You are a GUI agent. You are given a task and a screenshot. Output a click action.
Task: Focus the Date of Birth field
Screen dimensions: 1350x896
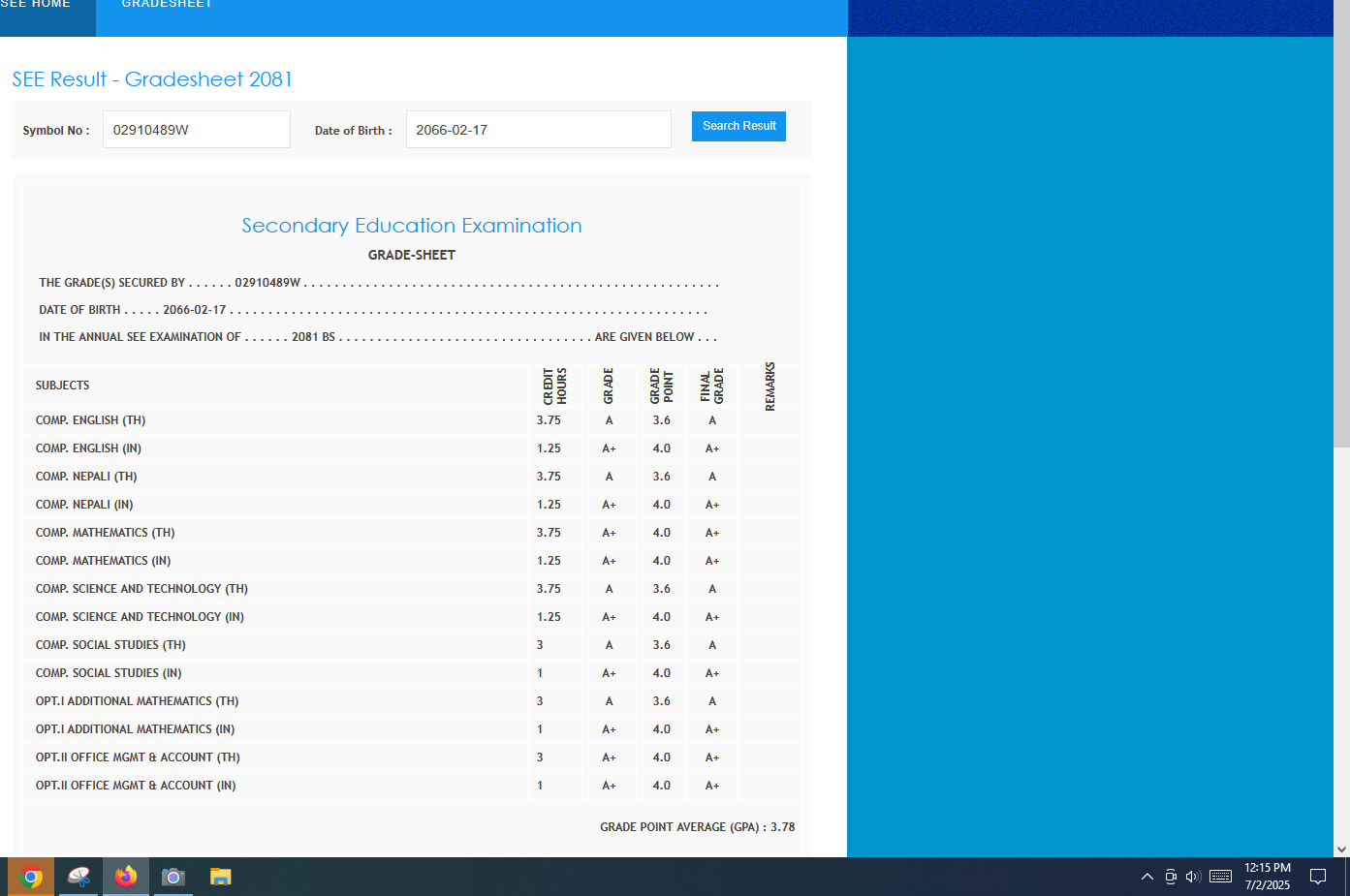[x=538, y=130]
